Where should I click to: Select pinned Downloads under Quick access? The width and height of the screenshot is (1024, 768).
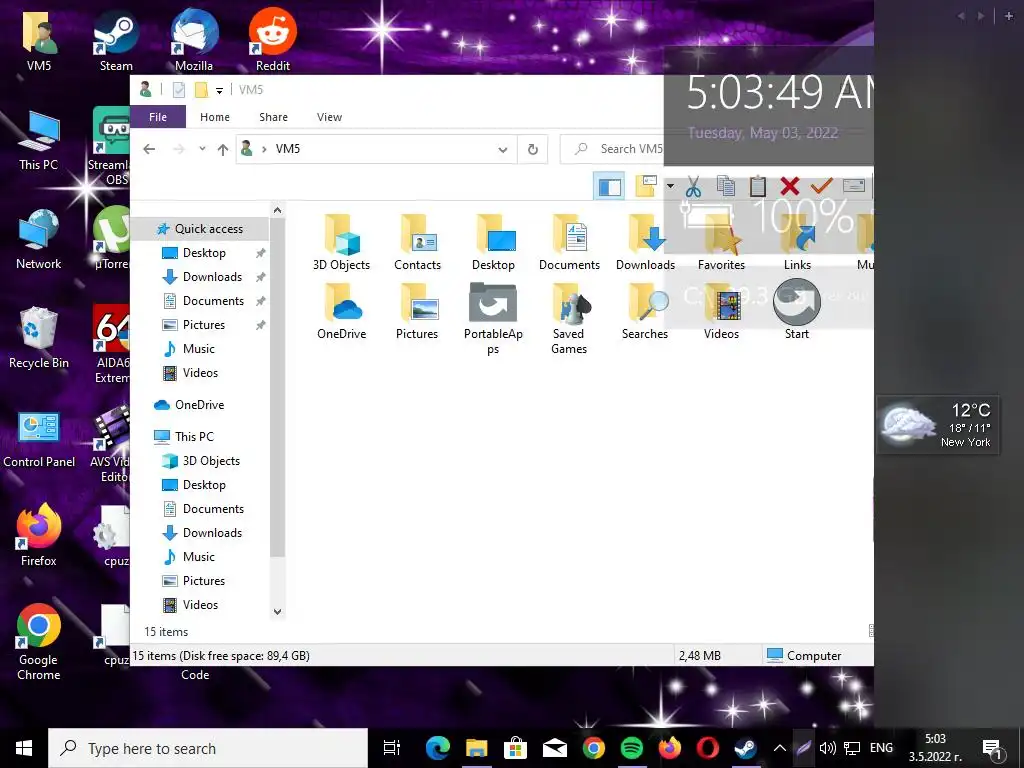tap(212, 277)
